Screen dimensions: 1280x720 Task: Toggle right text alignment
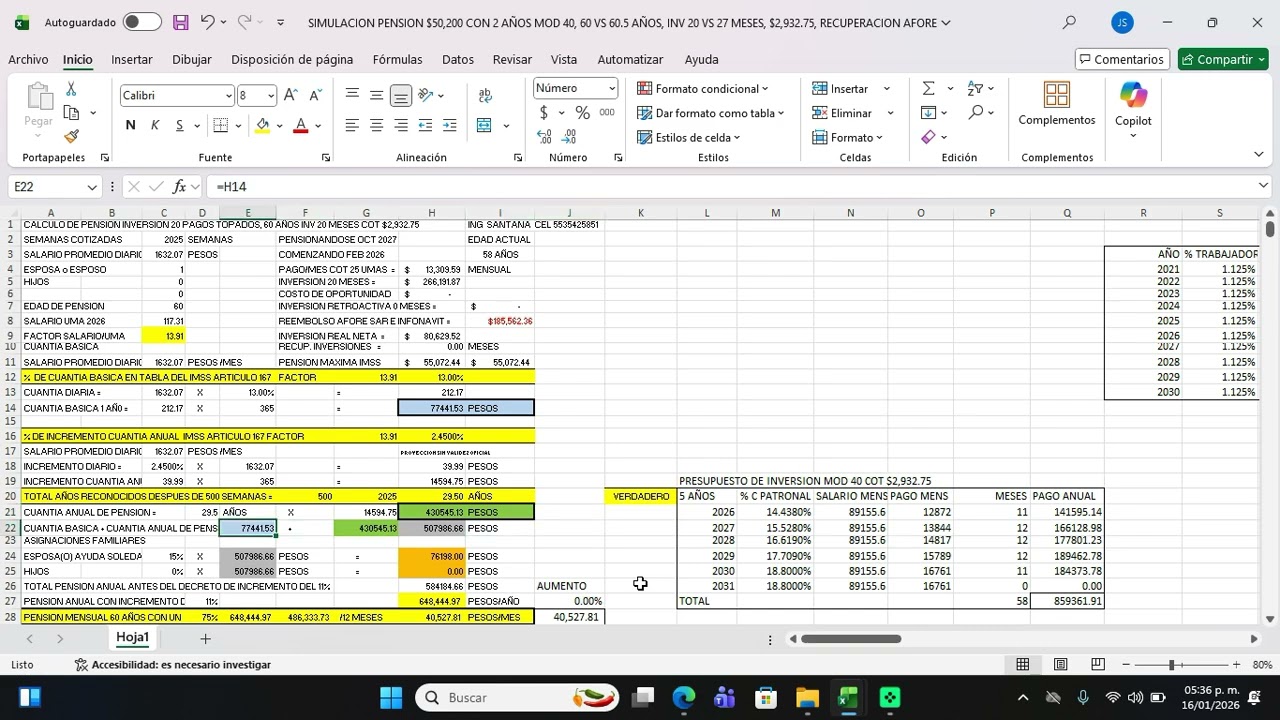click(x=400, y=125)
